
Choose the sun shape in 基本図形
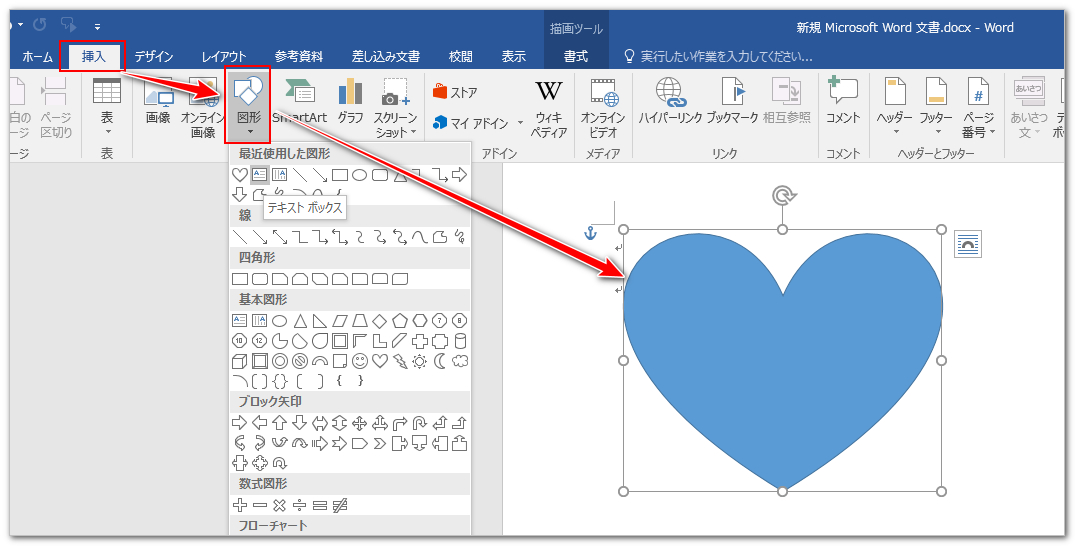click(x=420, y=361)
